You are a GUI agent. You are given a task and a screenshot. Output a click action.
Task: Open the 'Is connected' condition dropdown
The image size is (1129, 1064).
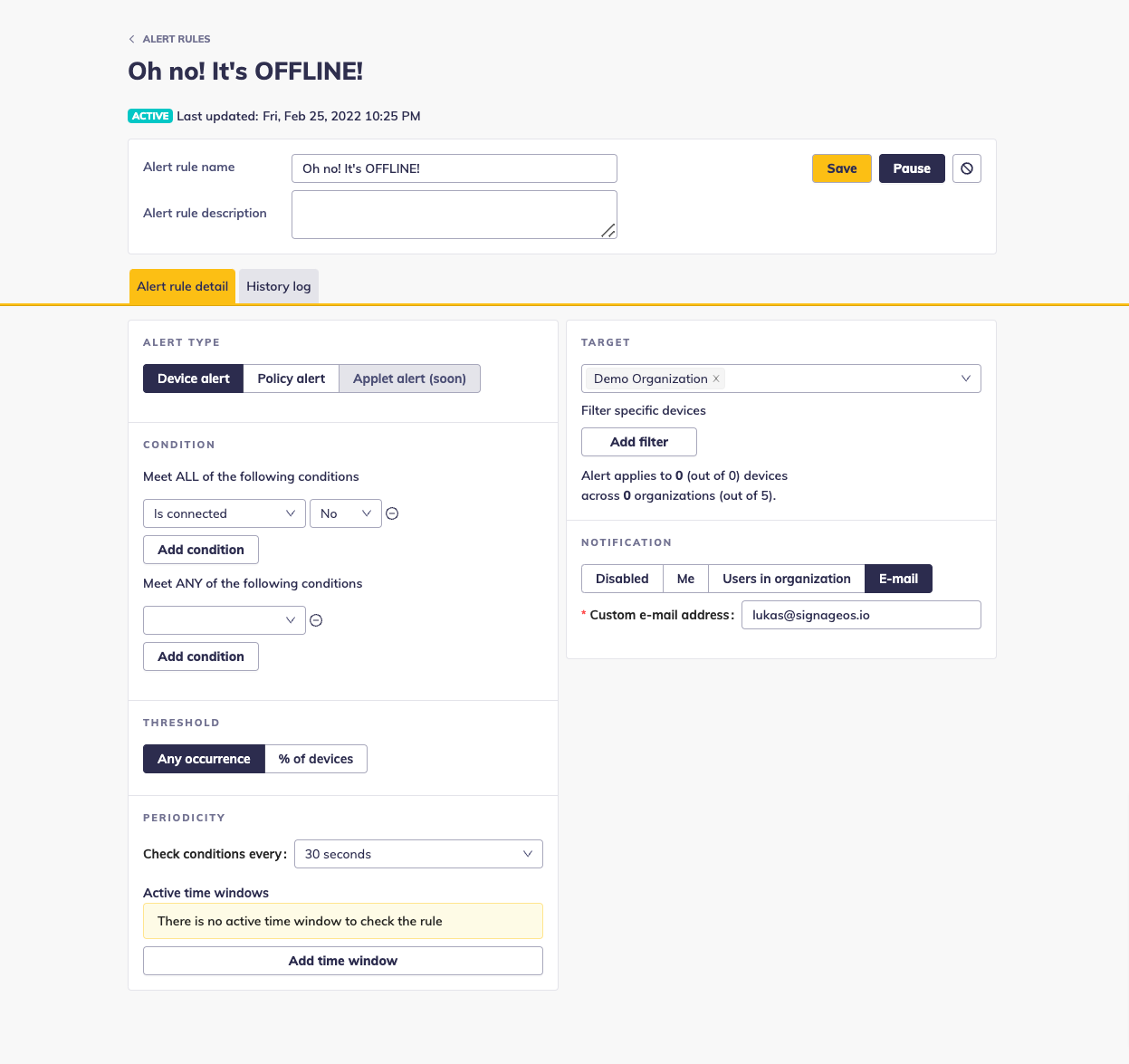[225, 513]
